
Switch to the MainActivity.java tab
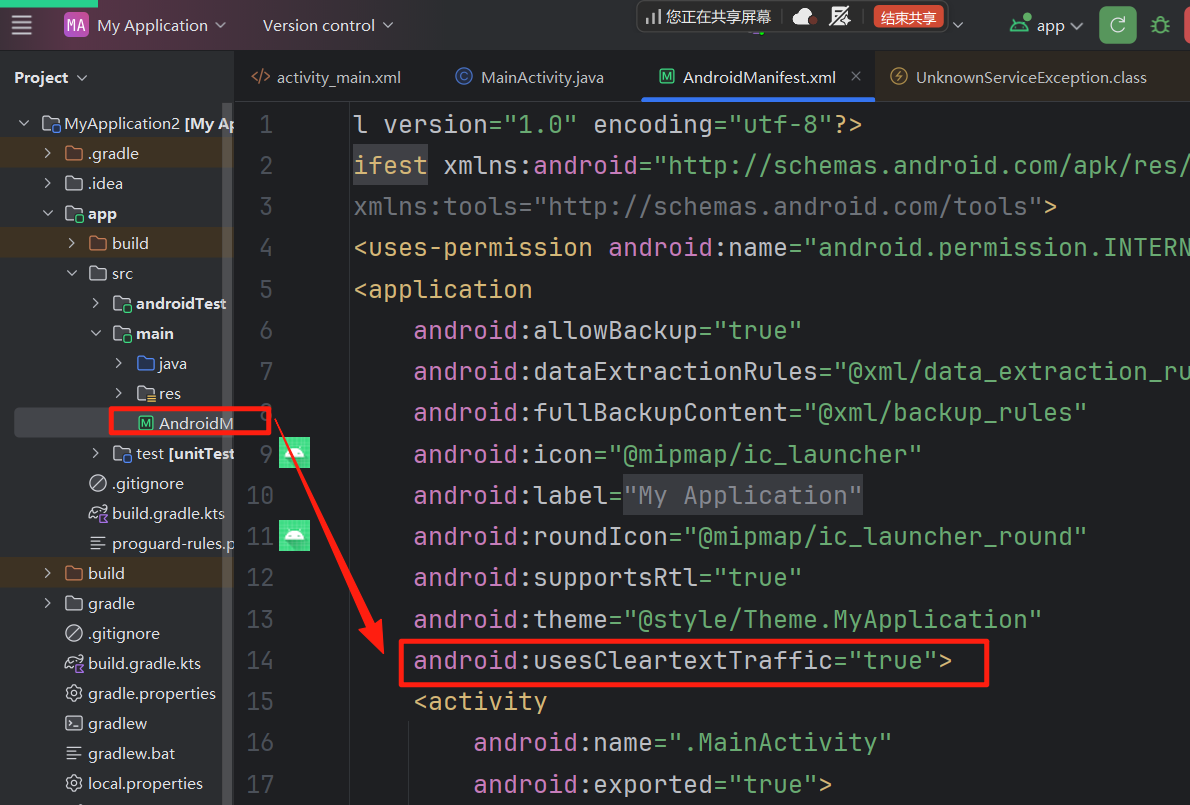(530, 77)
